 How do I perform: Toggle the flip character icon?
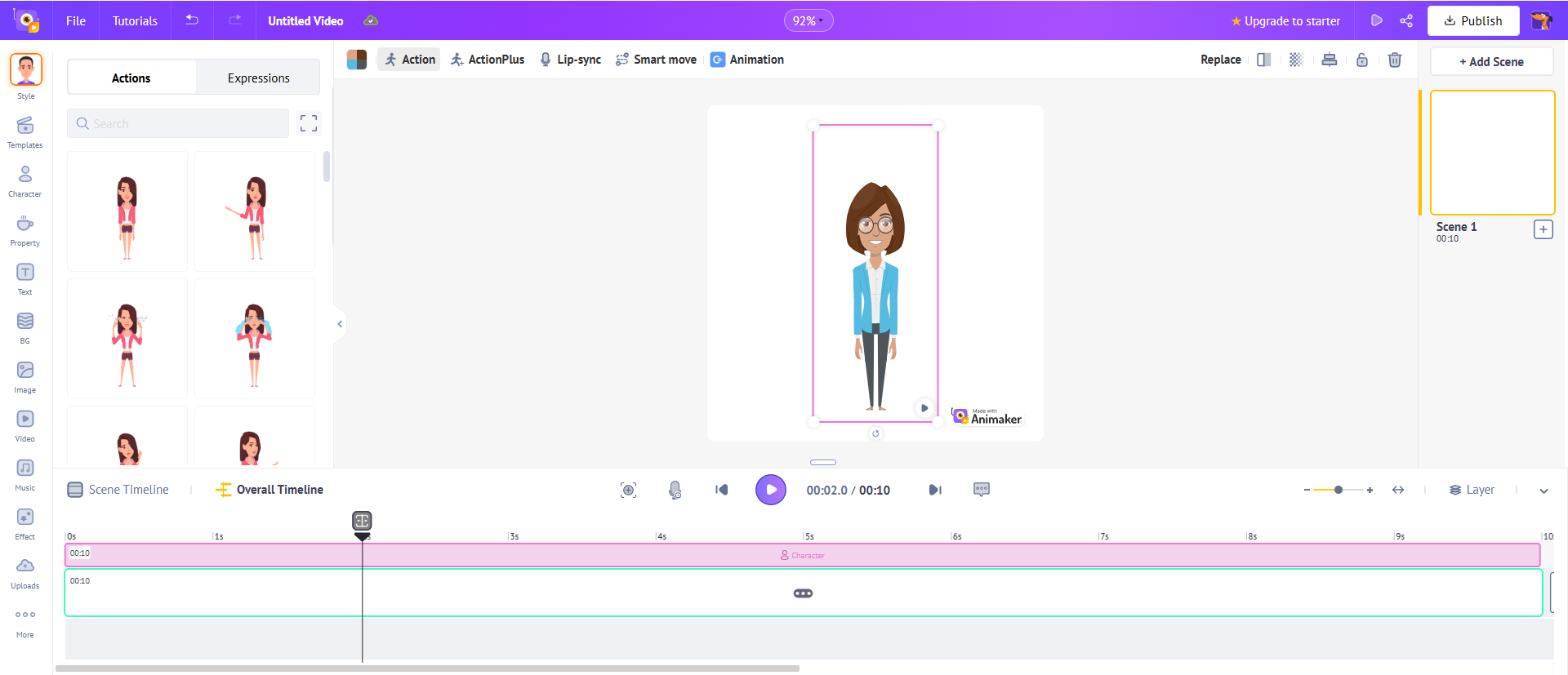click(x=1263, y=60)
